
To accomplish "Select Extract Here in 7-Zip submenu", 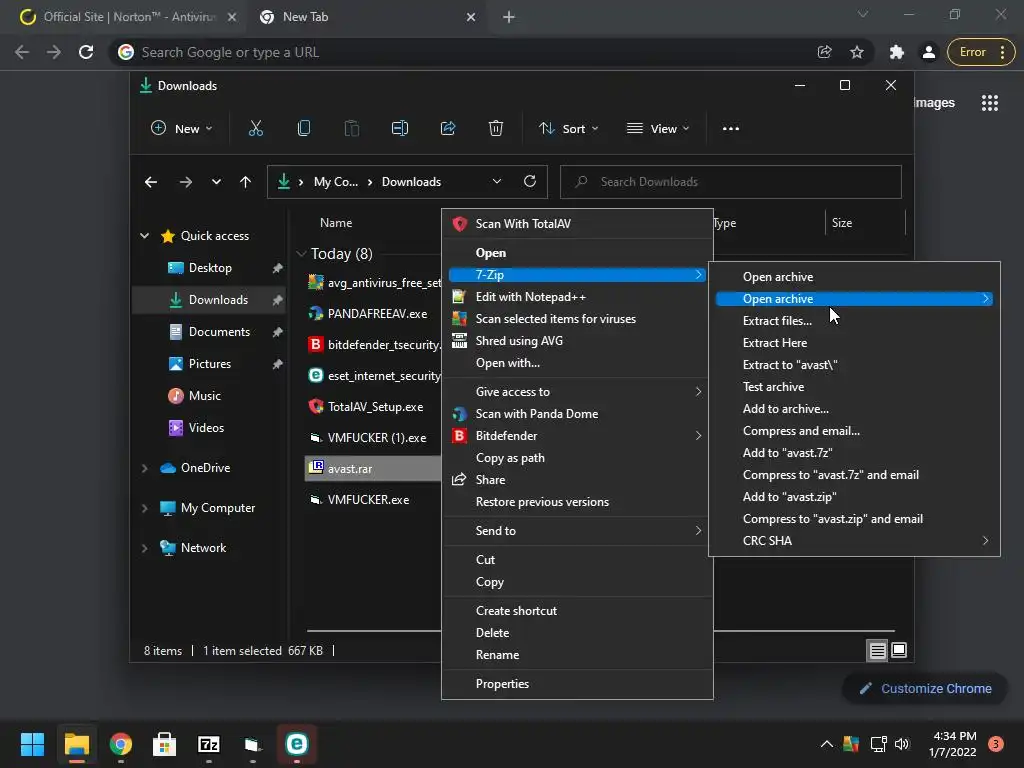I will (x=854, y=343).
